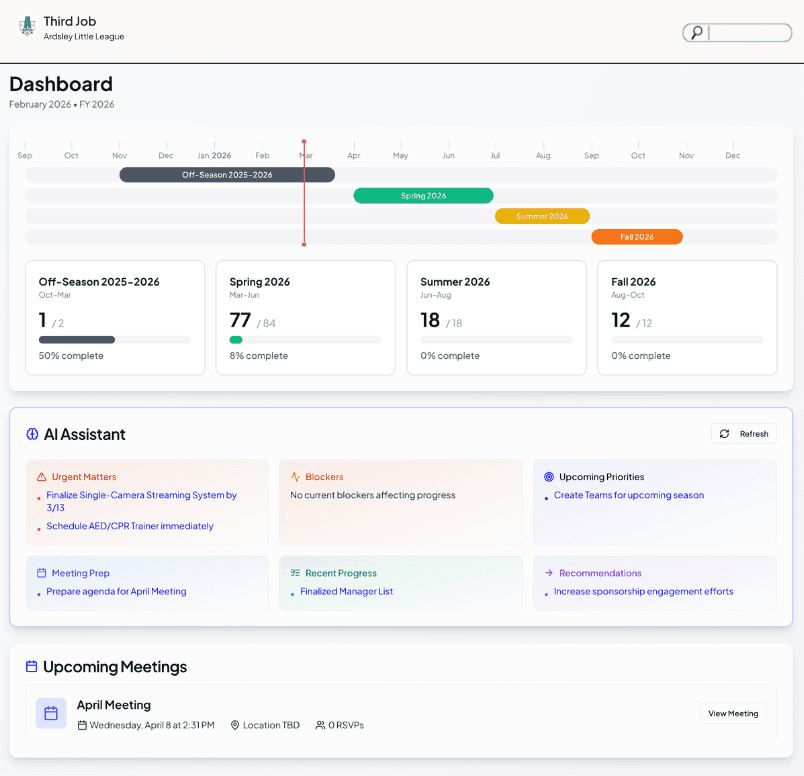The image size is (804, 776).
Task: Refresh the AI Assistant panel
Action: pos(743,433)
